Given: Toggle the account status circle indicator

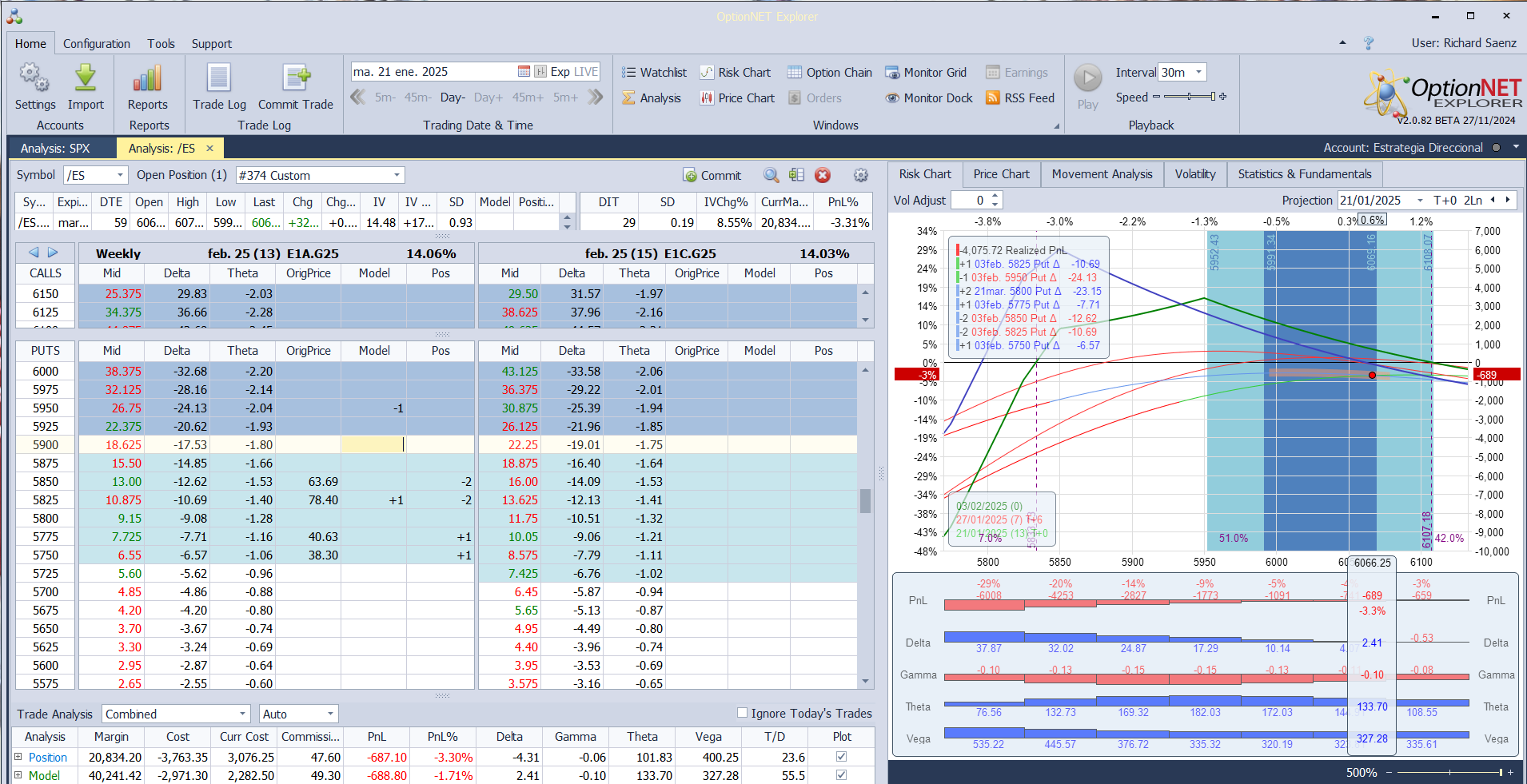Looking at the screenshot, I should click(x=1496, y=148).
